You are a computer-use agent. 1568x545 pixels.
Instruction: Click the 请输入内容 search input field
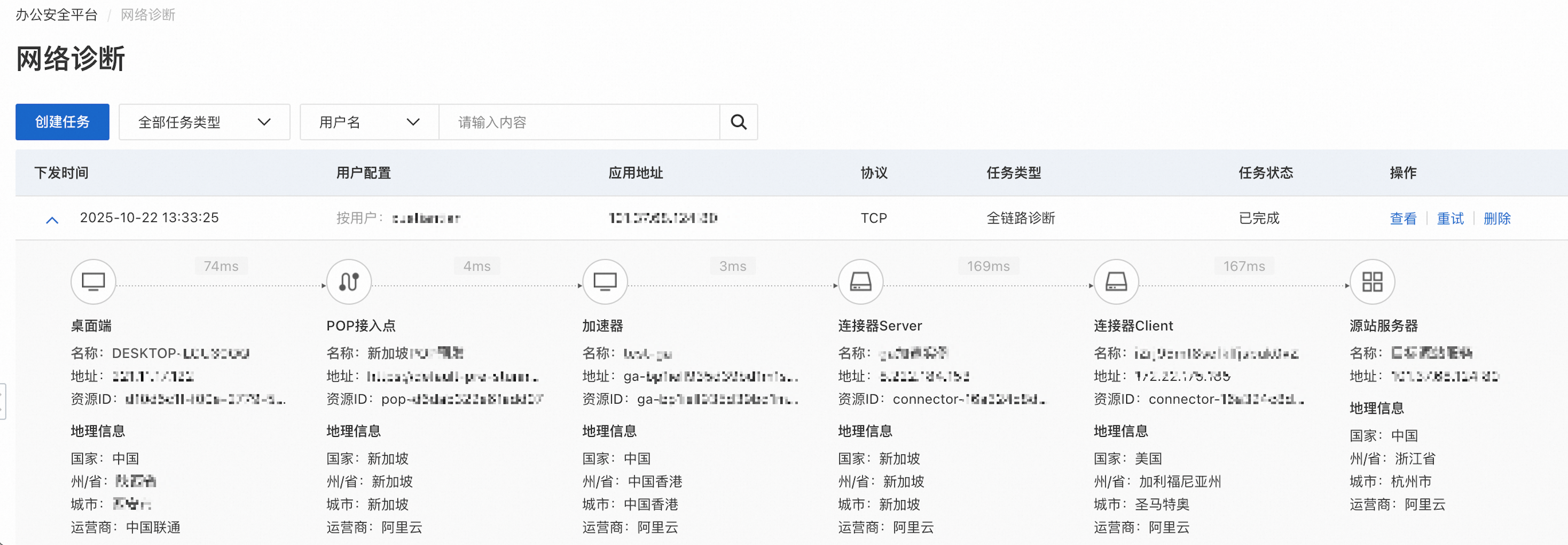[x=578, y=122]
